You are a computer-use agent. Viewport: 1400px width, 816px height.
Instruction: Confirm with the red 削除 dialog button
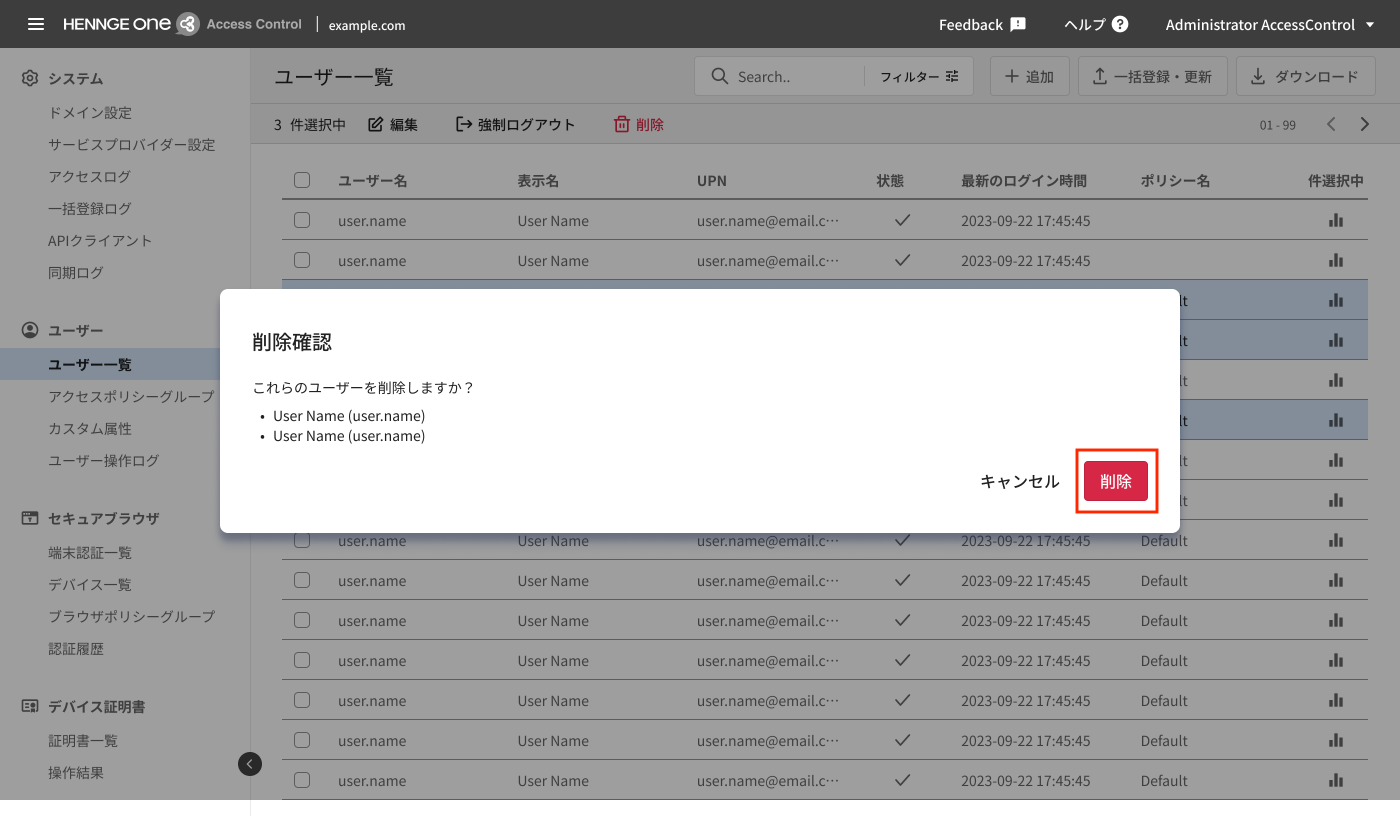pos(1116,482)
